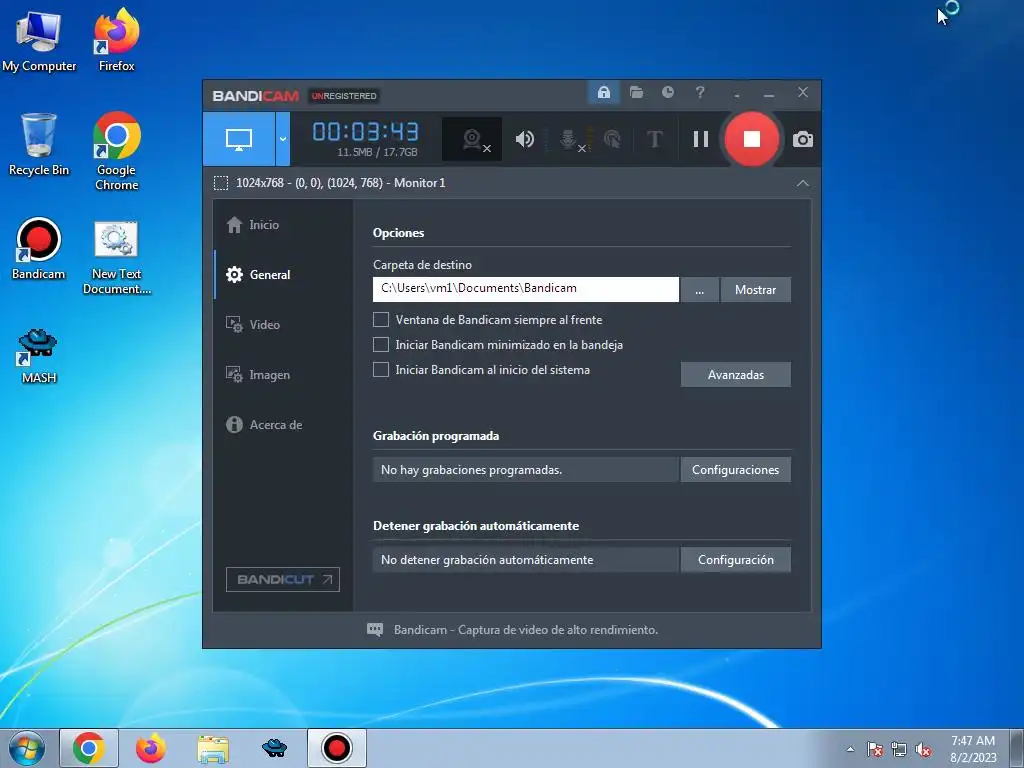Click Configuraciones for scheduled recording
Screen dimensions: 1024x768
735,470
